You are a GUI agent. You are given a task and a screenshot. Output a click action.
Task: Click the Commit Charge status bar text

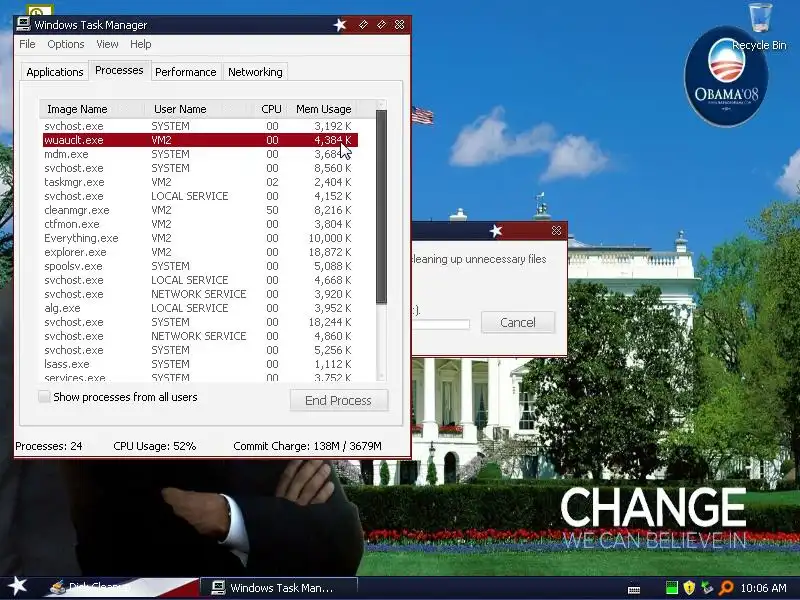point(307,446)
